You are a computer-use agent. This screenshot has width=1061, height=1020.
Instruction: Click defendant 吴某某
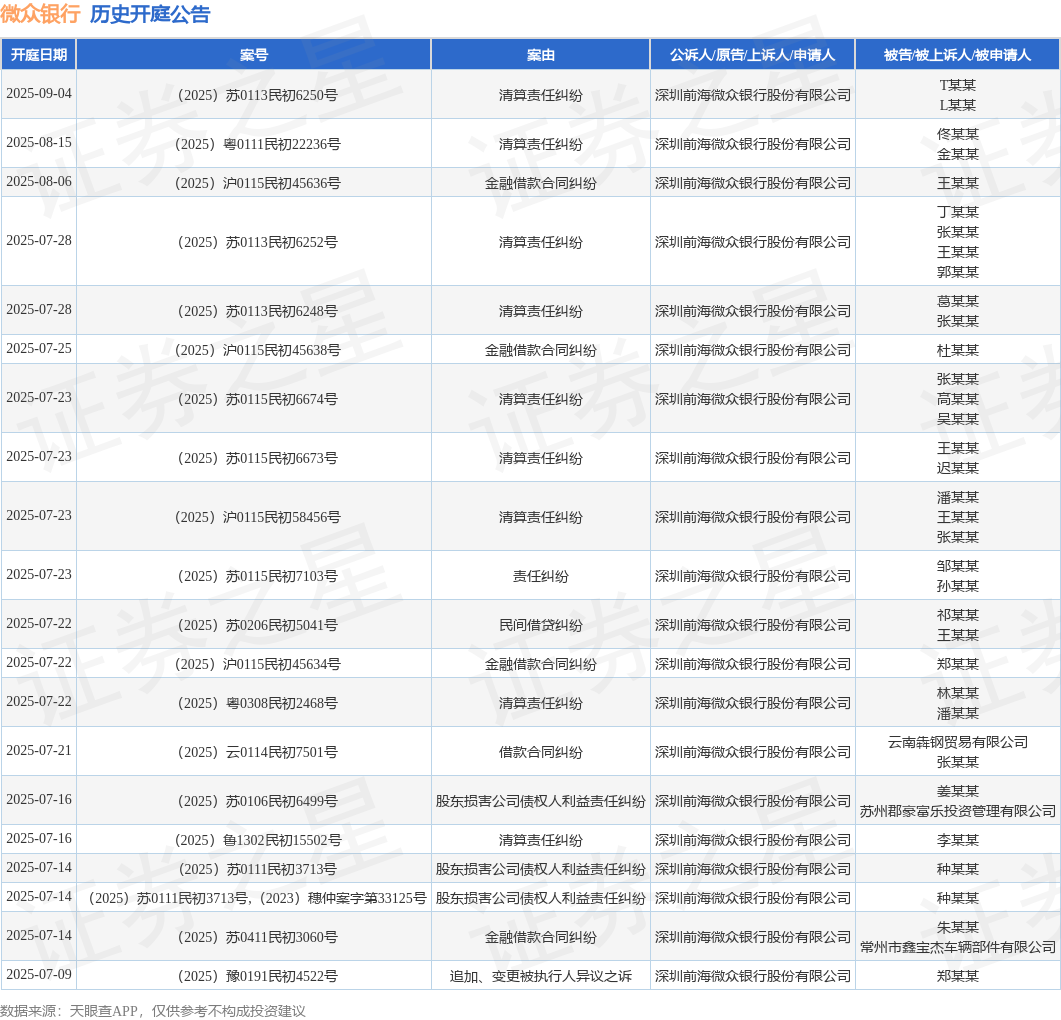coord(957,419)
